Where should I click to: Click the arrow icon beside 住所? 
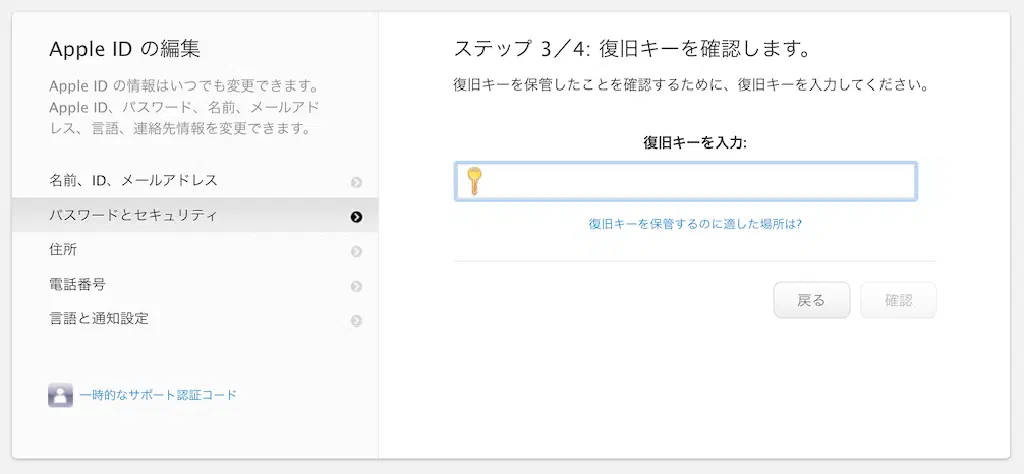[356, 251]
